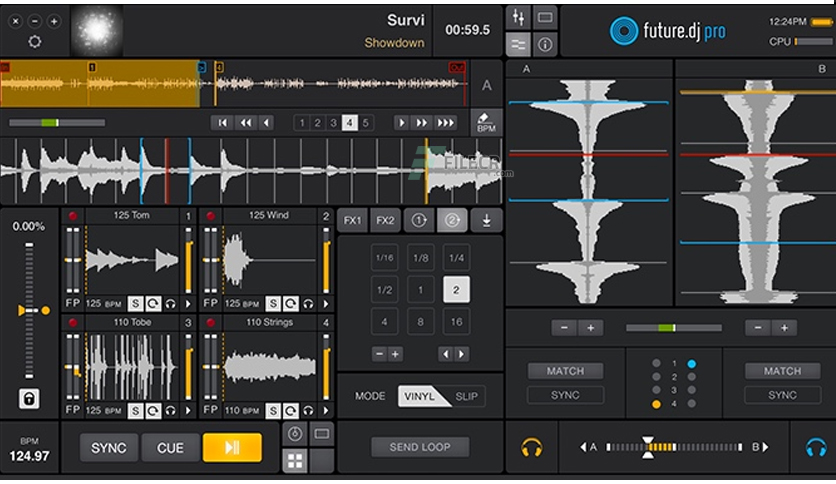836x484 pixels.
Task: Click the BPM edit pencil icon
Action: (x=486, y=122)
